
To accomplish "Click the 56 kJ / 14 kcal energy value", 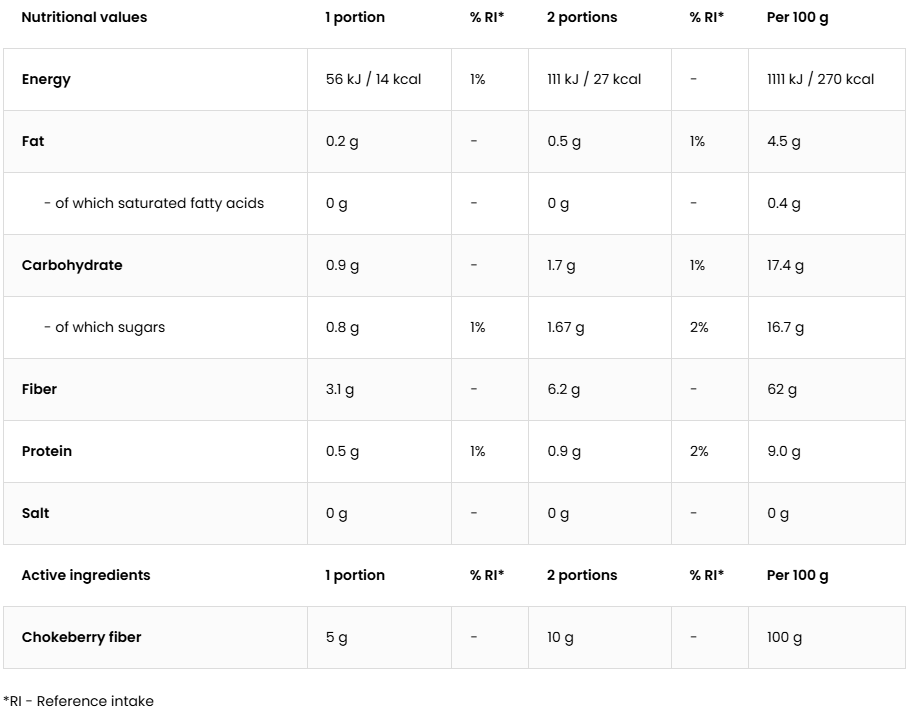I will pyautogui.click(x=373, y=79).
